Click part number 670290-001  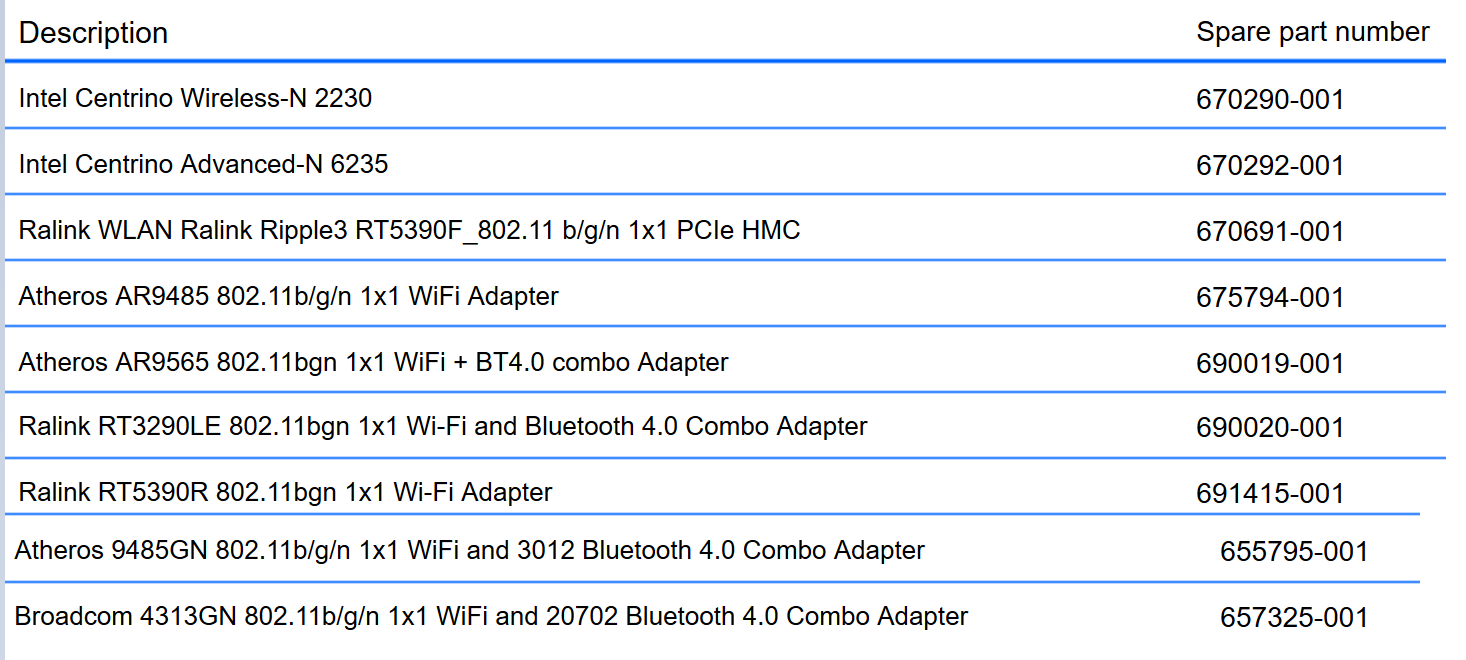tap(1270, 100)
